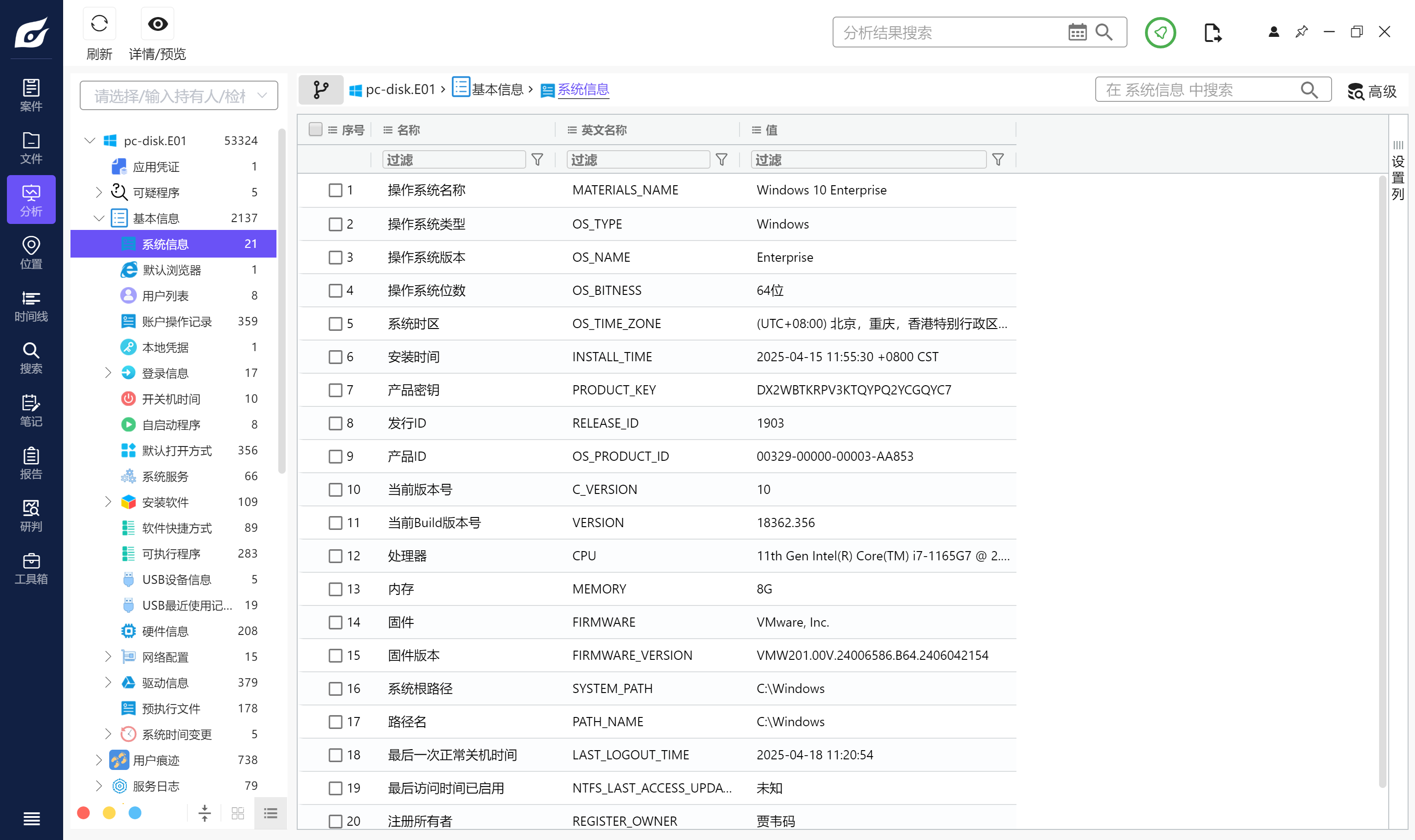The width and height of the screenshot is (1415, 840).
Task: Open the 设置列 column settings panel
Action: pos(1397,170)
